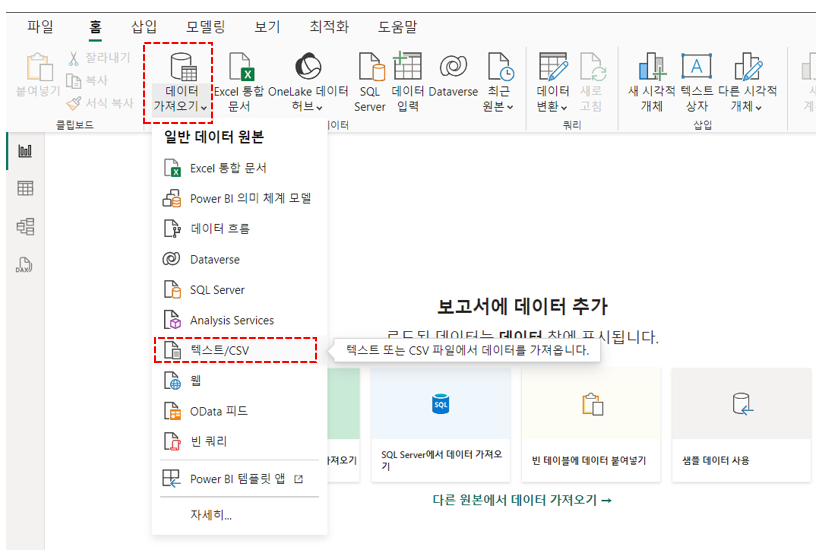Click the blue SQL database card icon
This screenshot has width=825, height=552.
point(440,404)
